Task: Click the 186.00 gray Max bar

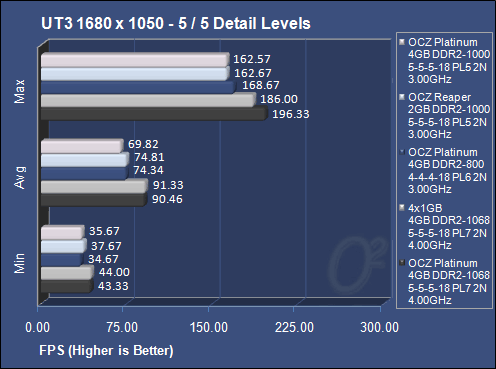Action: coord(148,100)
